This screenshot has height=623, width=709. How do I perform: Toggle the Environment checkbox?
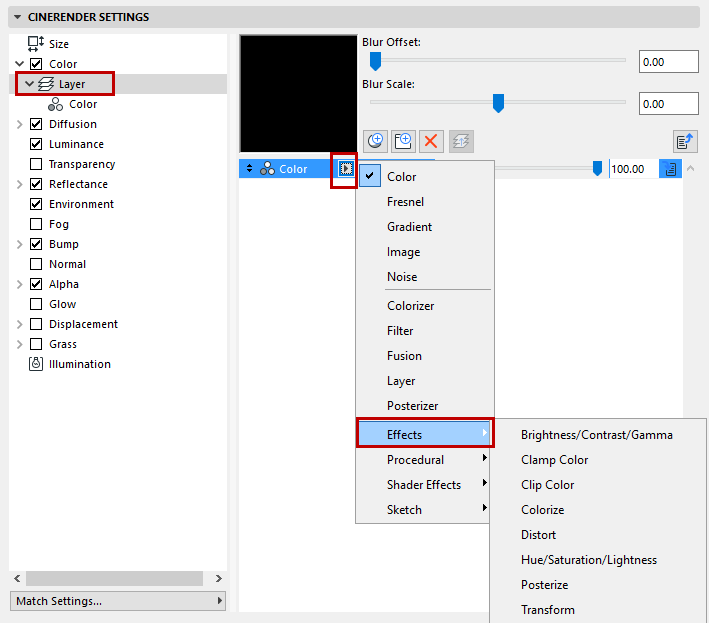tap(36, 204)
